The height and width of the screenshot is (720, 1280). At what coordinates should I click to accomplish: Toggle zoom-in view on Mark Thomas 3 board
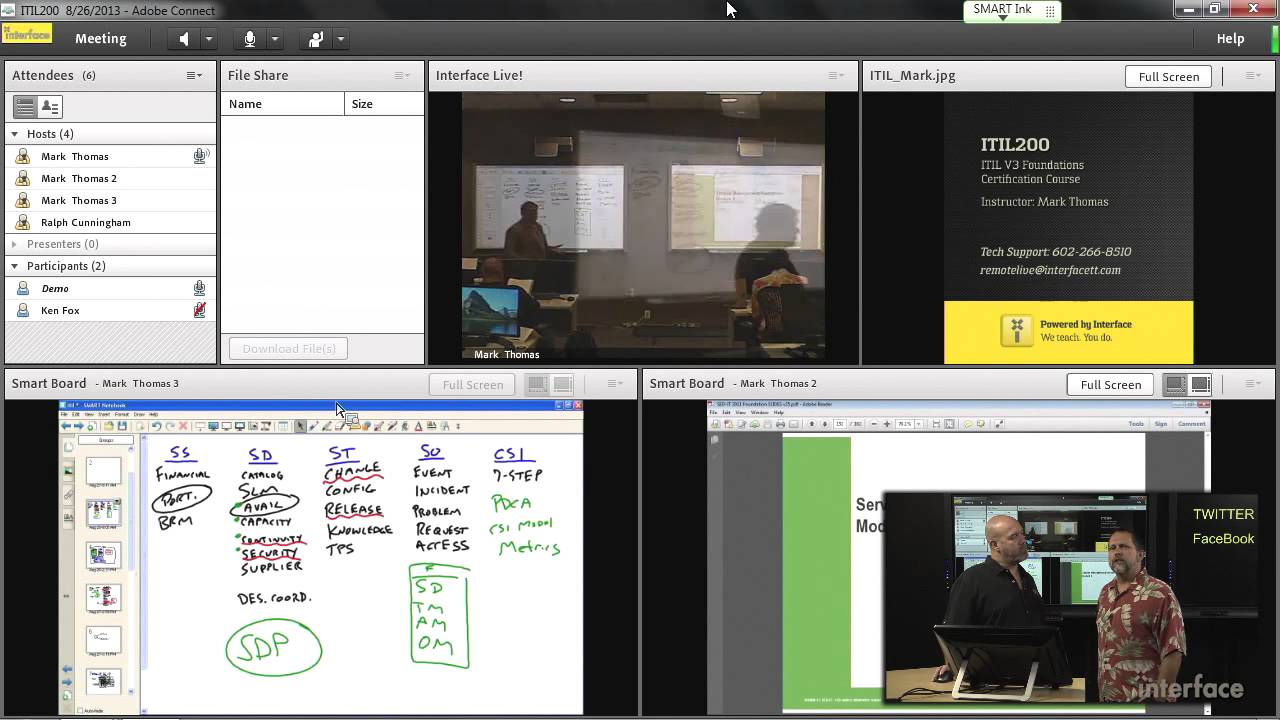562,384
